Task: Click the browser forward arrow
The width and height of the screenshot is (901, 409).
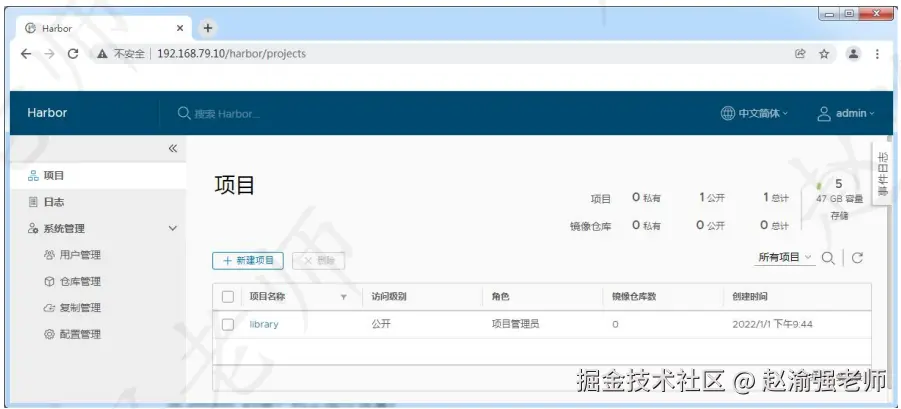Action: [49, 53]
